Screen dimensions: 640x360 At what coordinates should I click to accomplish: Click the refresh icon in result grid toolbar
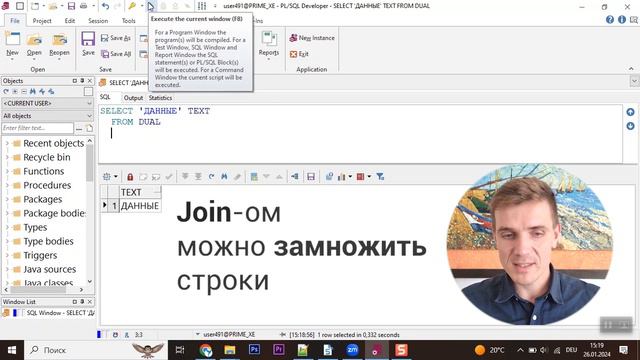pos(211,177)
